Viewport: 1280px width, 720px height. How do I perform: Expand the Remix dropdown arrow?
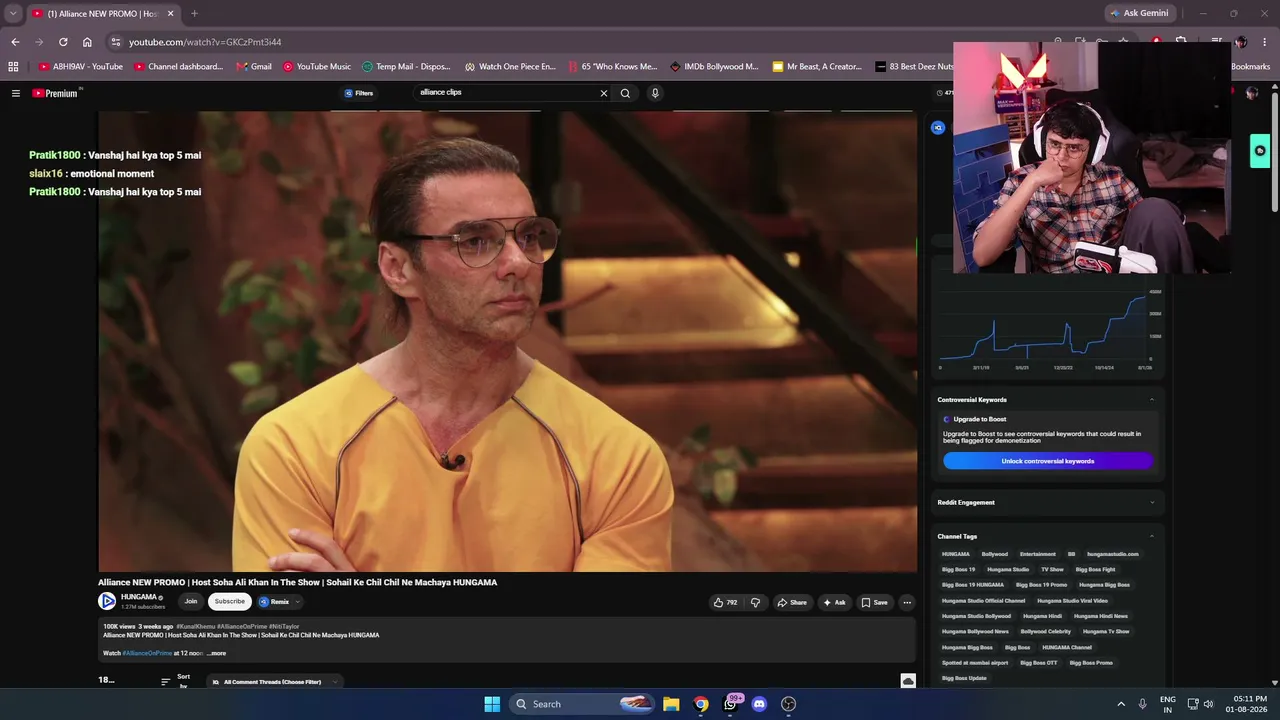tap(297, 602)
